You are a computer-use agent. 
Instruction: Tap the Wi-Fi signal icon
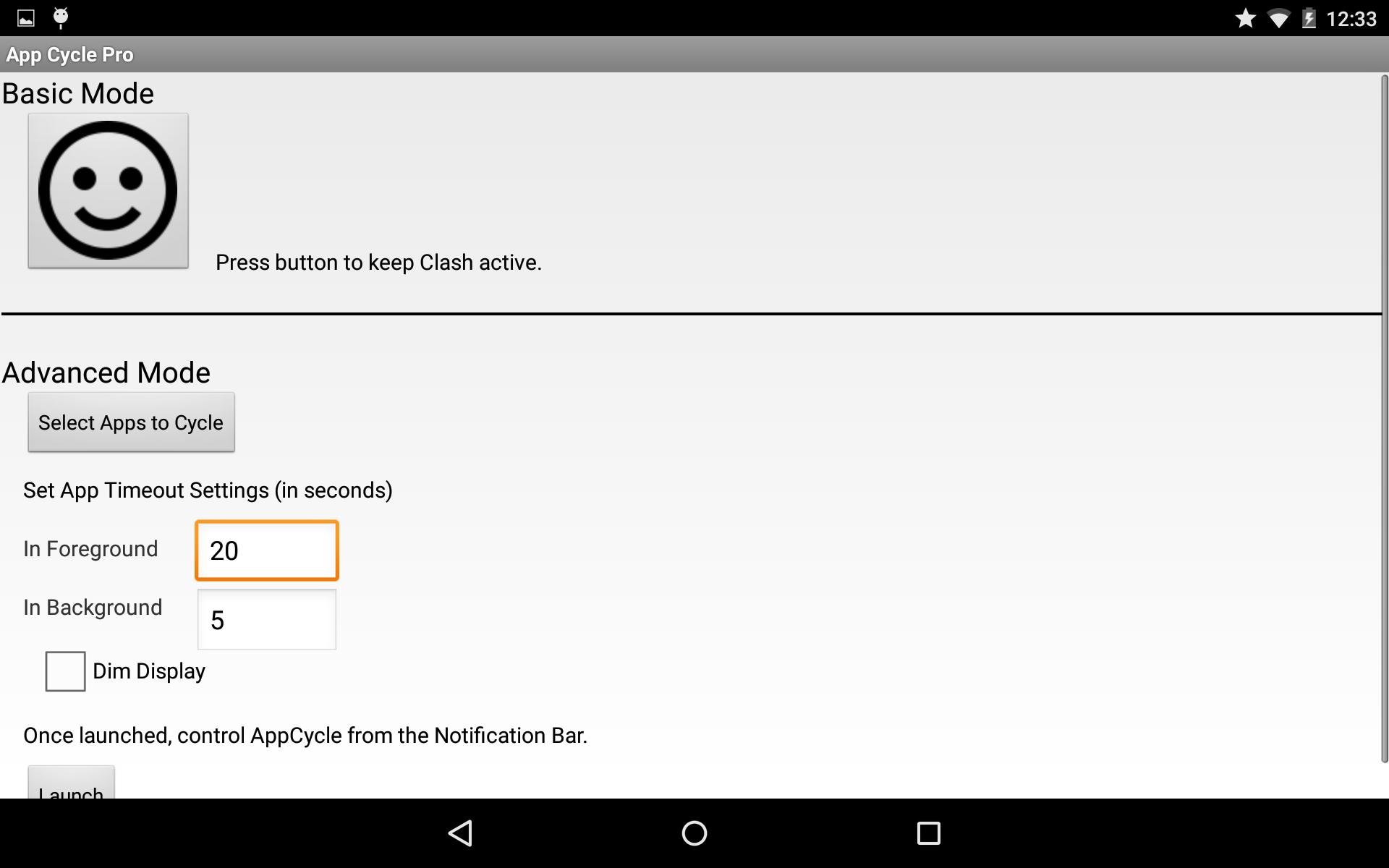click(1278, 18)
